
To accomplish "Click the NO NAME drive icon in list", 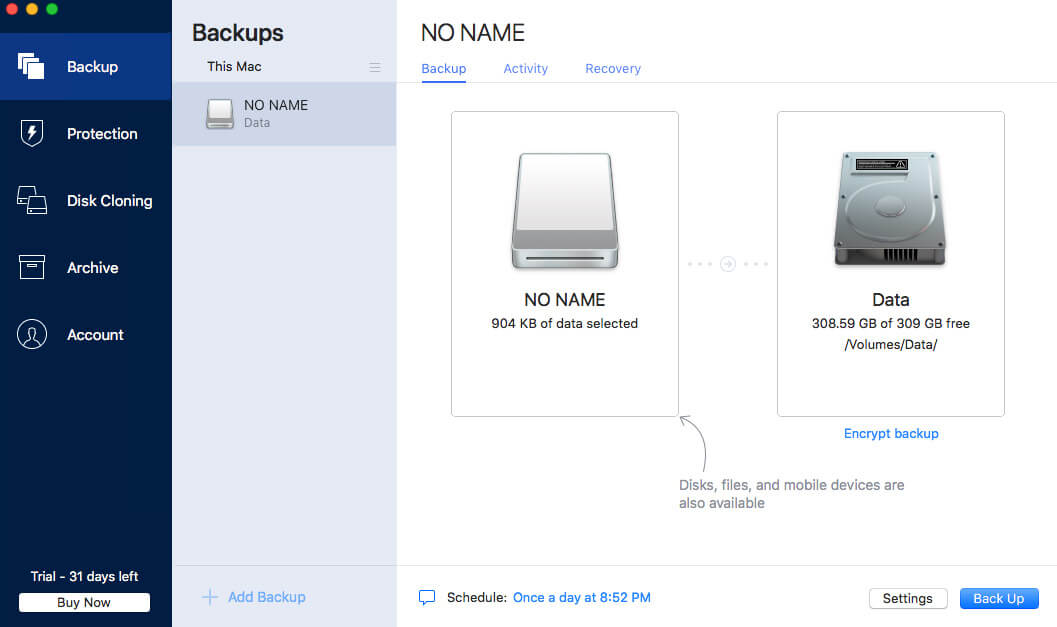I will tap(220, 114).
